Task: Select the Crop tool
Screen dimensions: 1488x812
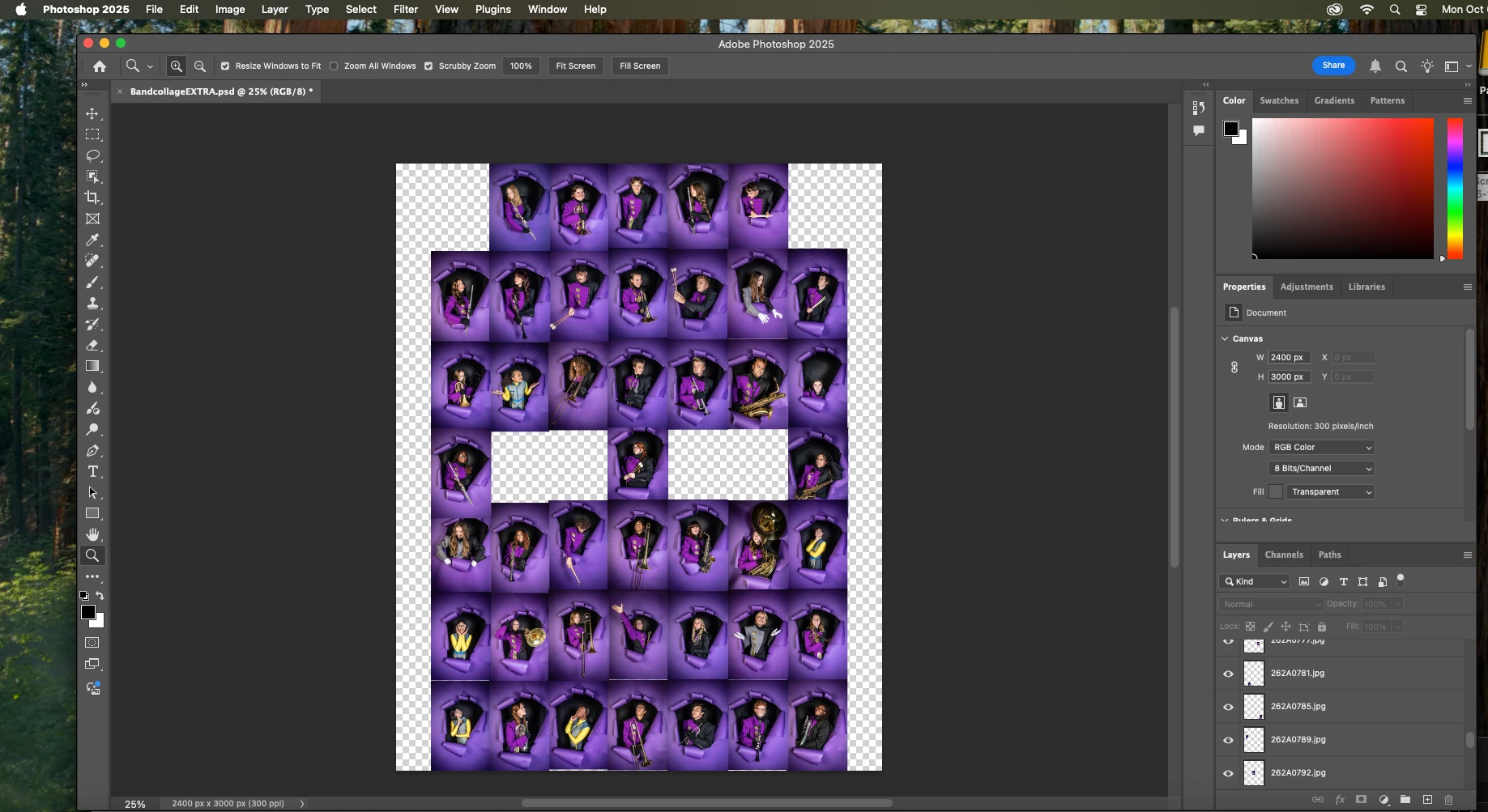Action: 92,198
